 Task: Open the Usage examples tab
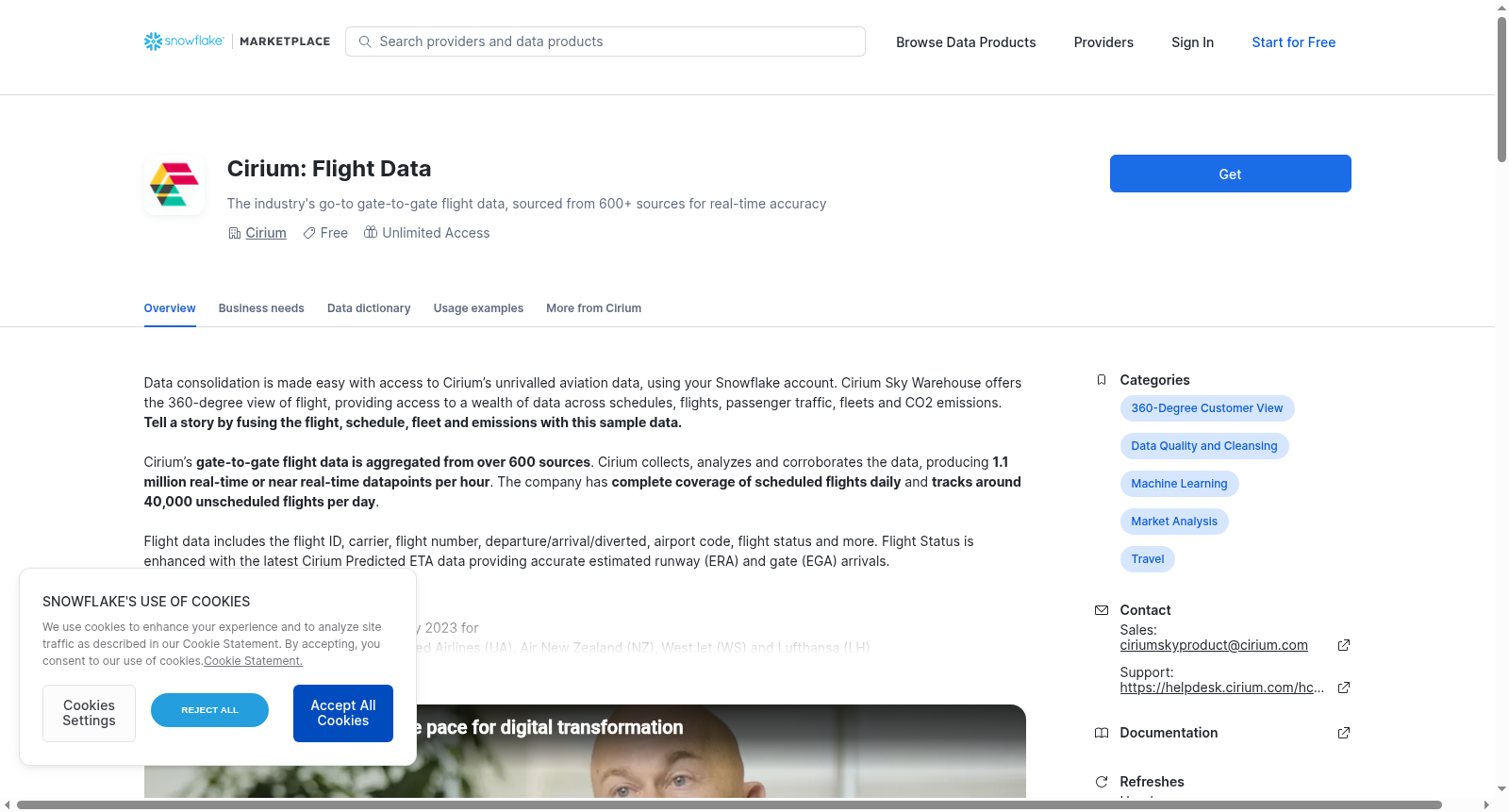click(x=478, y=308)
